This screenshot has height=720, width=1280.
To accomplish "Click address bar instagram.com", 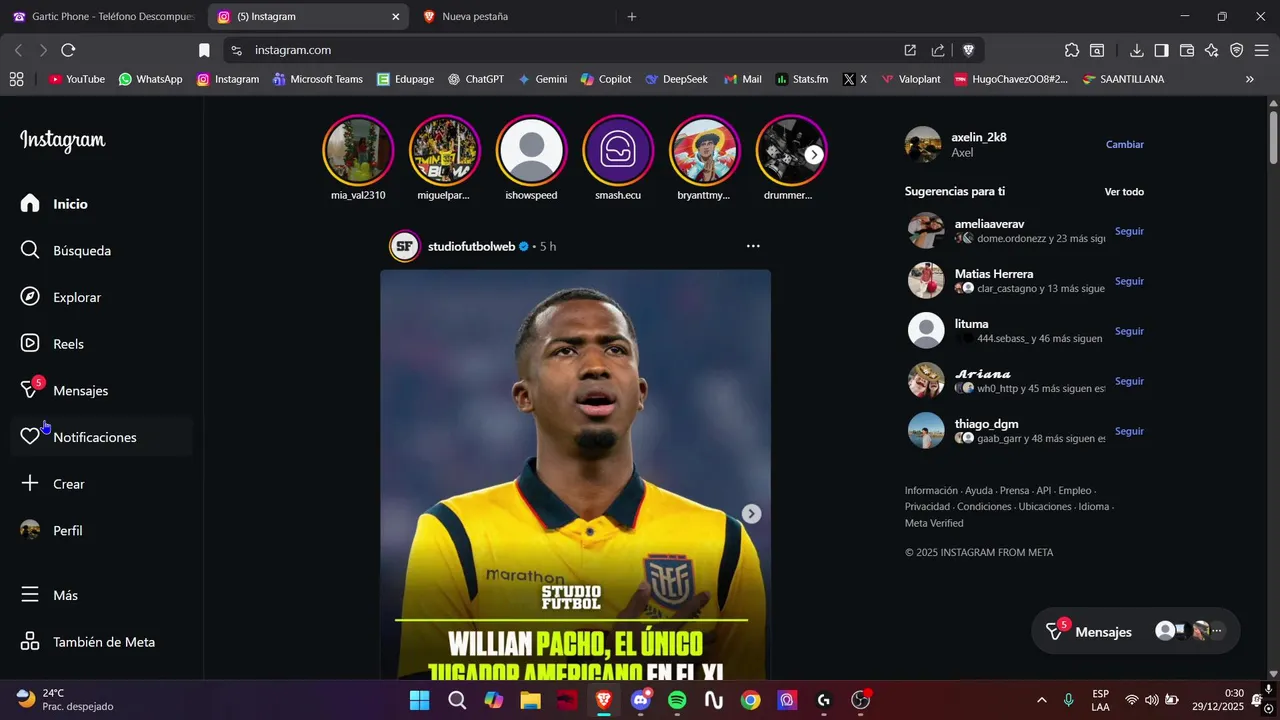I will click(x=293, y=50).
